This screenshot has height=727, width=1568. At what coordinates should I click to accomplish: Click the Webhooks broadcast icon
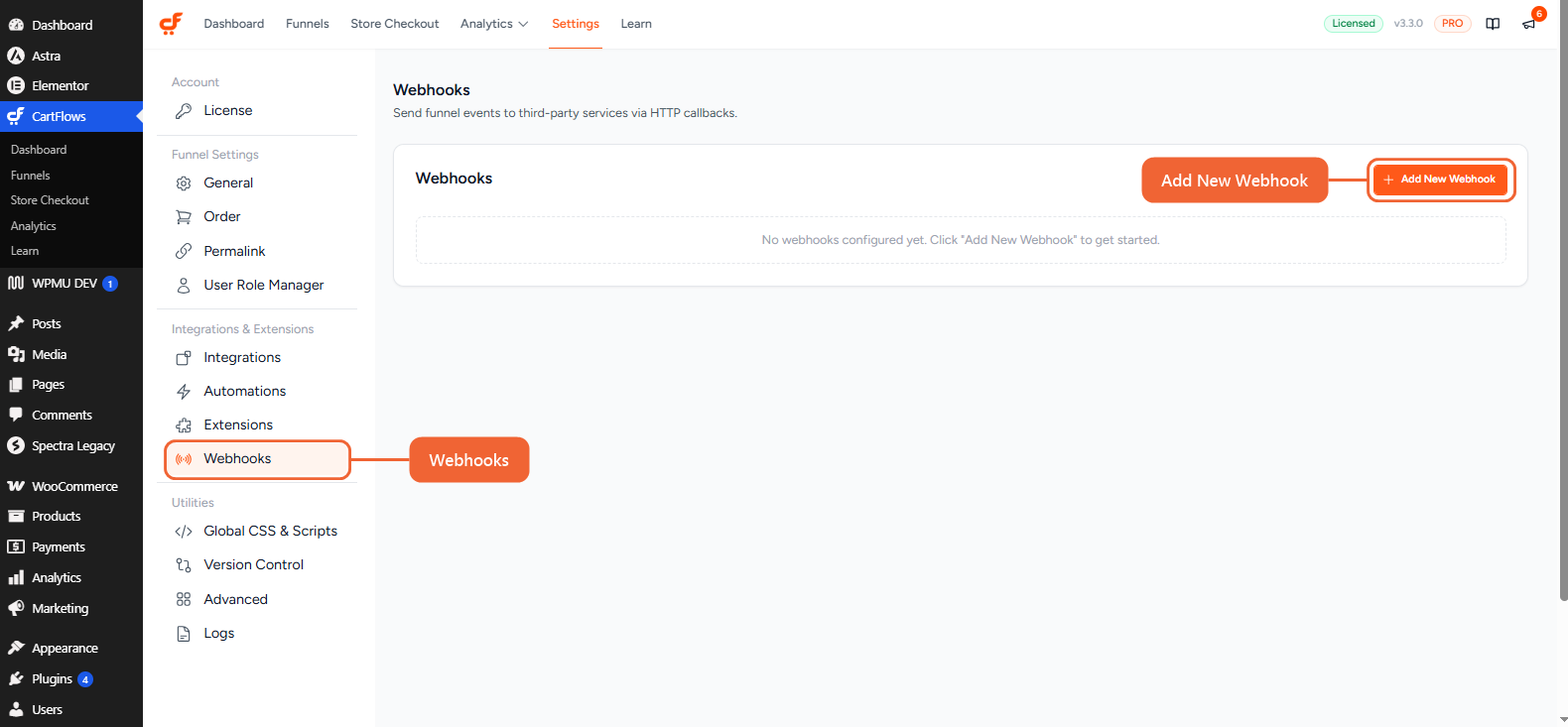click(x=184, y=459)
